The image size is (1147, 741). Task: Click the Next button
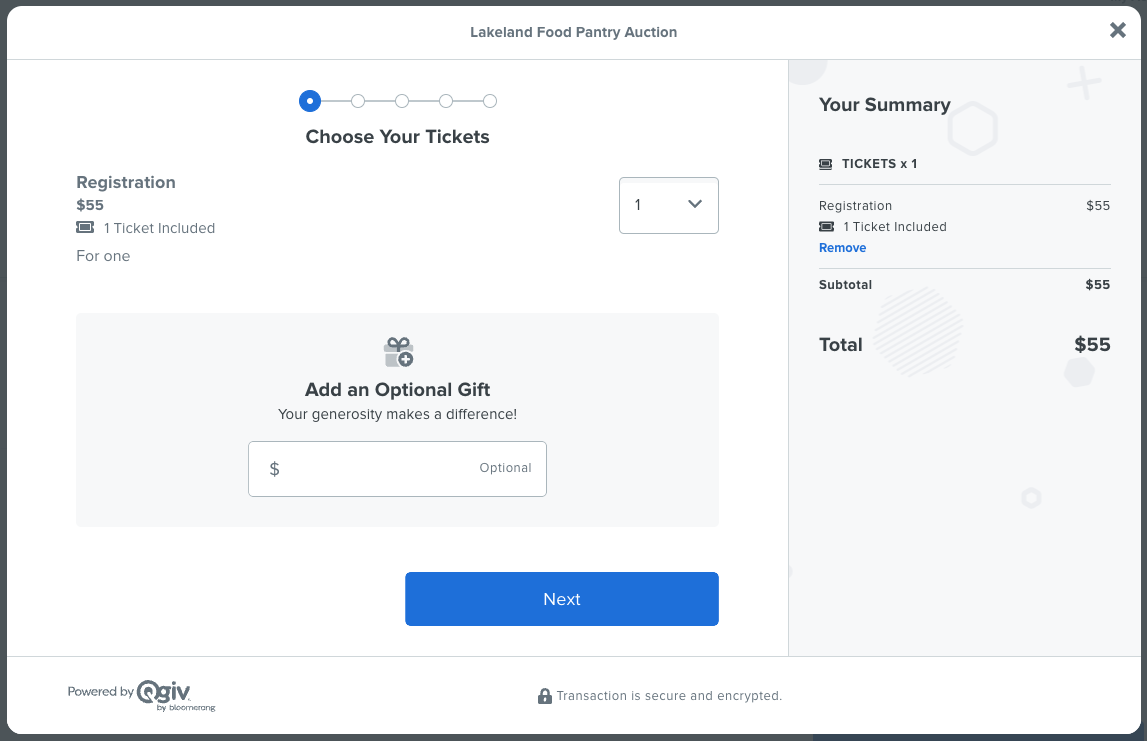562,599
